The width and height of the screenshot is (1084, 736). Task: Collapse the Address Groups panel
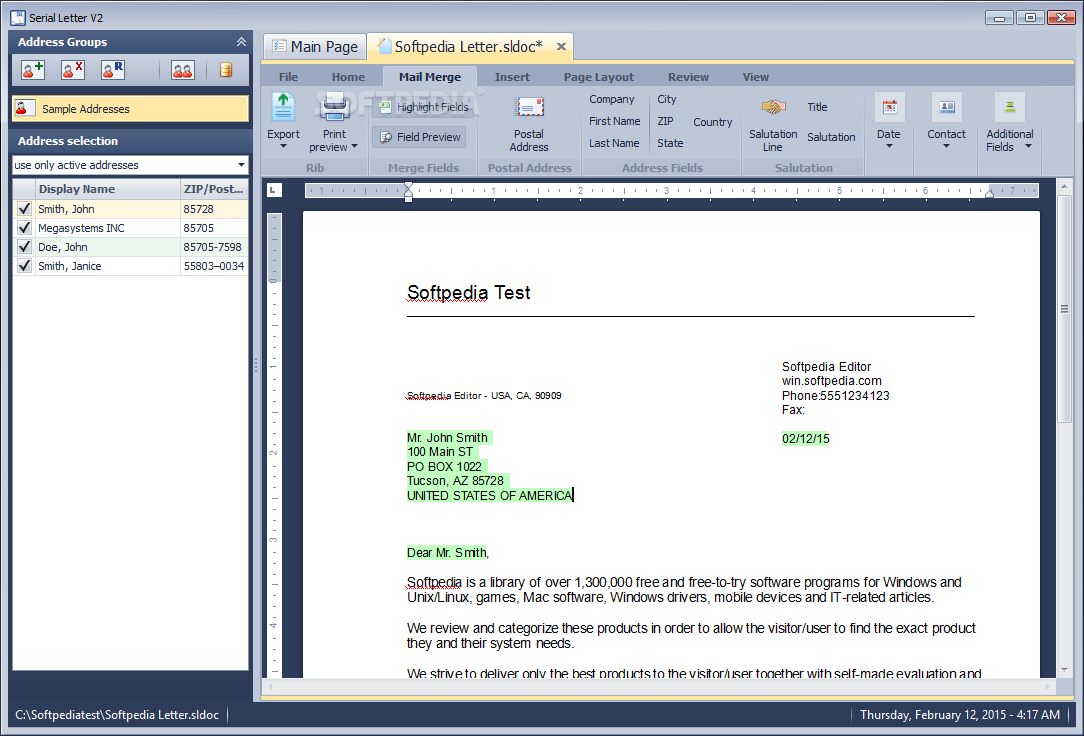(x=241, y=41)
